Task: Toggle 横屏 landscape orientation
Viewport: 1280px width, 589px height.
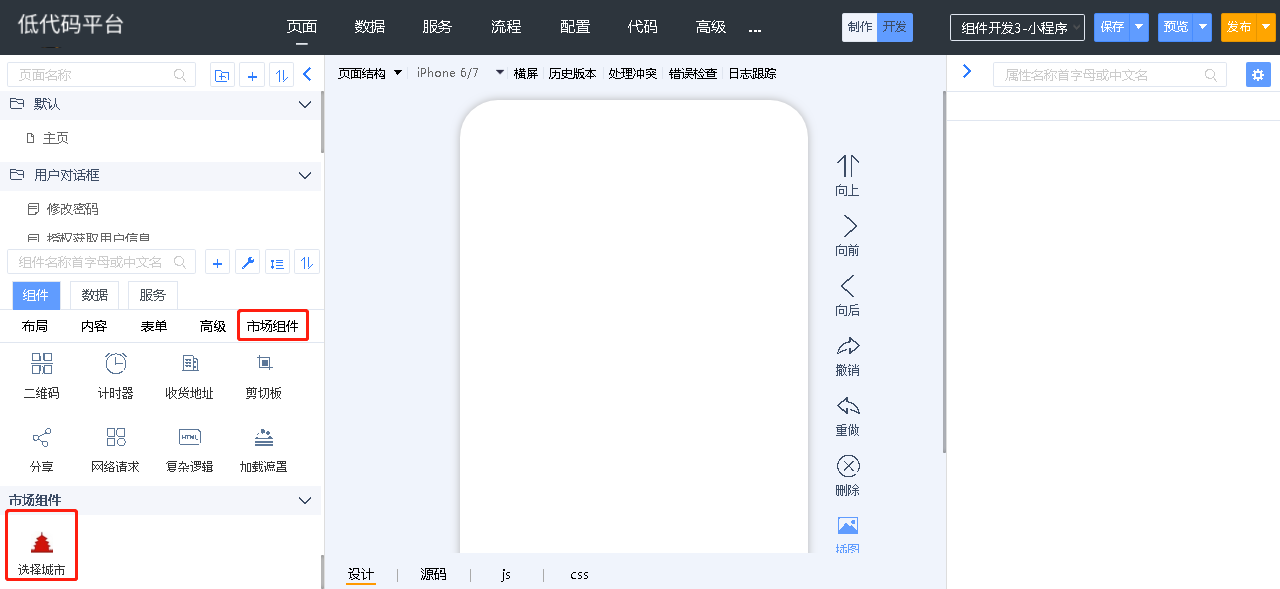Action: point(525,73)
